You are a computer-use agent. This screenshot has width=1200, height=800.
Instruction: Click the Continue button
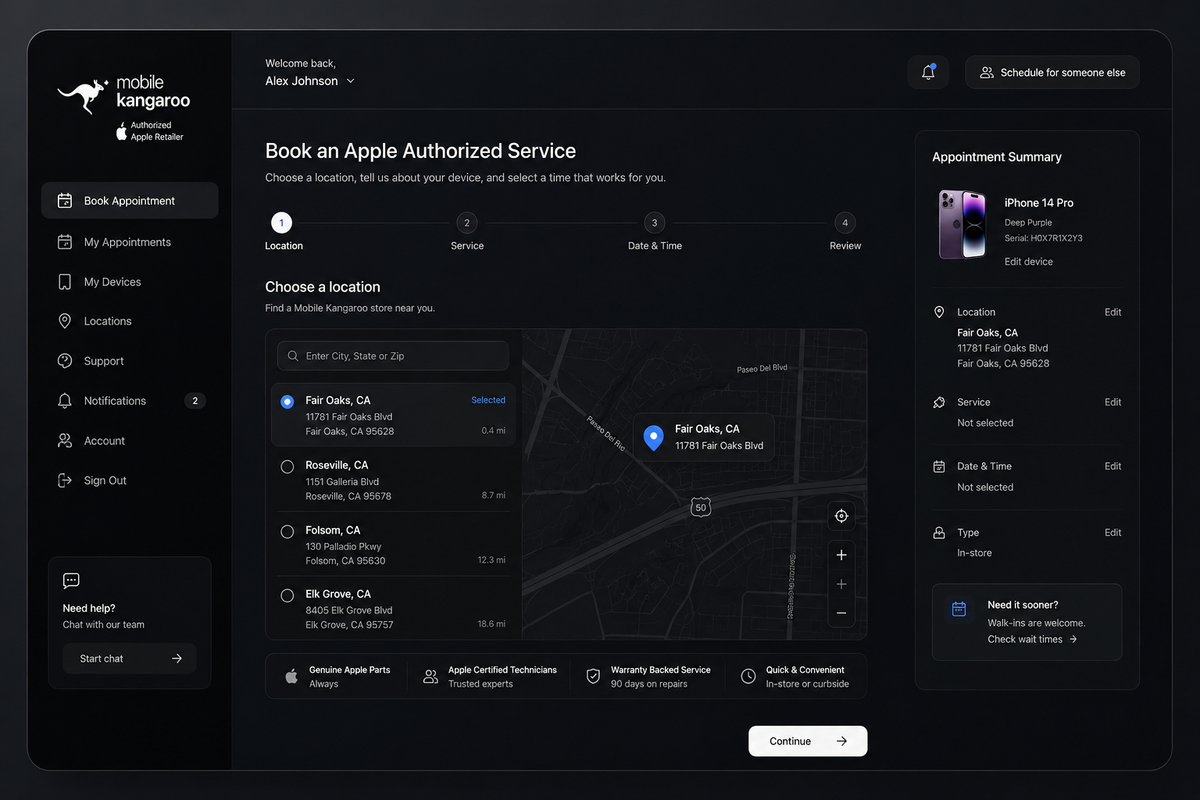(x=808, y=741)
